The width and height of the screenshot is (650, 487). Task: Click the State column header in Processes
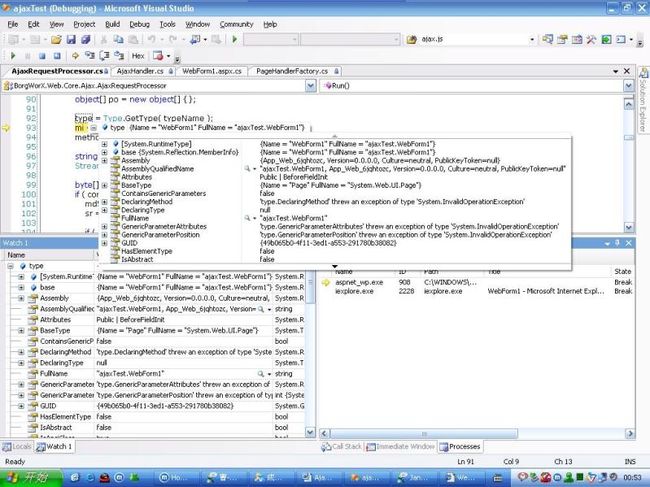tap(623, 271)
